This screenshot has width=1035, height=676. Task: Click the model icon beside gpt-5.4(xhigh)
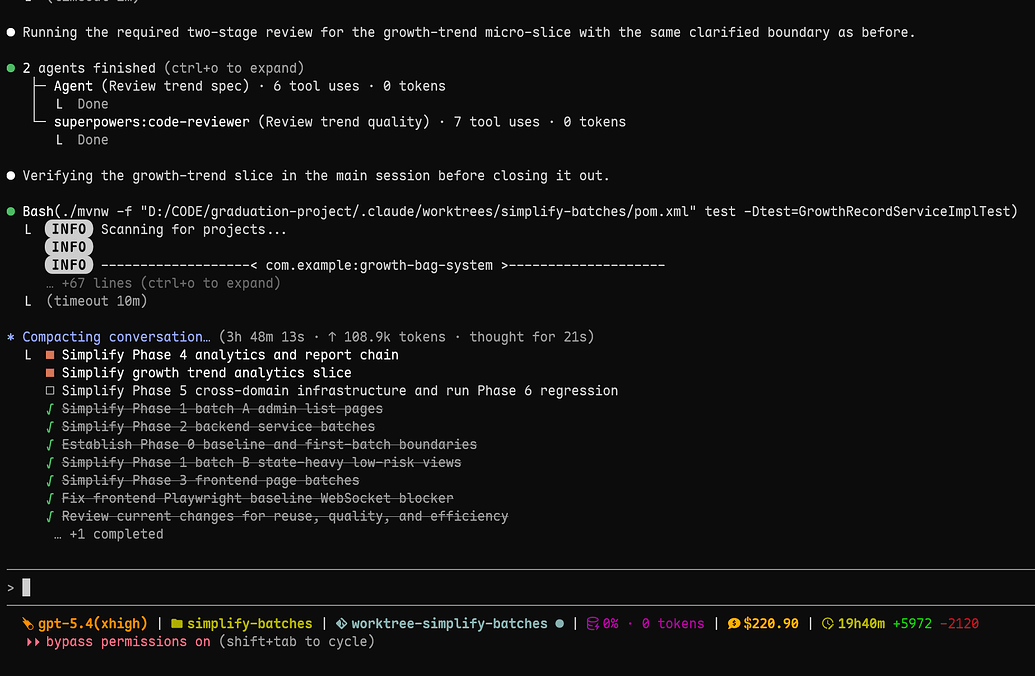pos(28,624)
